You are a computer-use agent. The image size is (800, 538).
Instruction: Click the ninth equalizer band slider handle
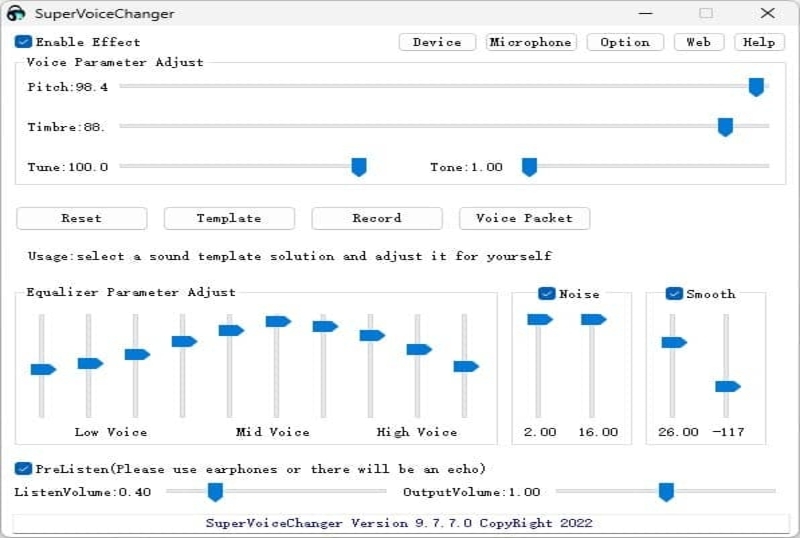point(419,349)
